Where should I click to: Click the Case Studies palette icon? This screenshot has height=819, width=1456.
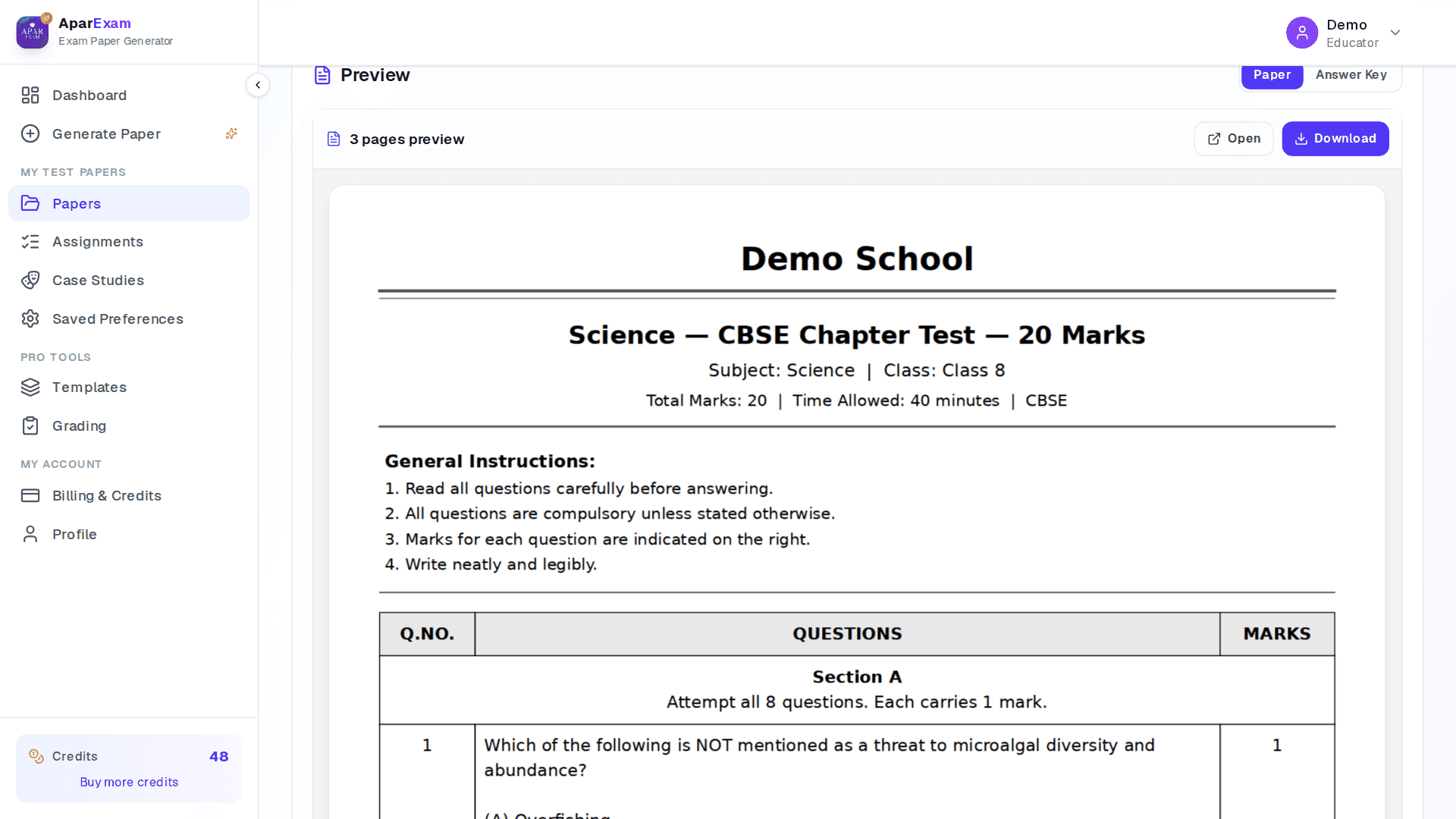(x=30, y=281)
